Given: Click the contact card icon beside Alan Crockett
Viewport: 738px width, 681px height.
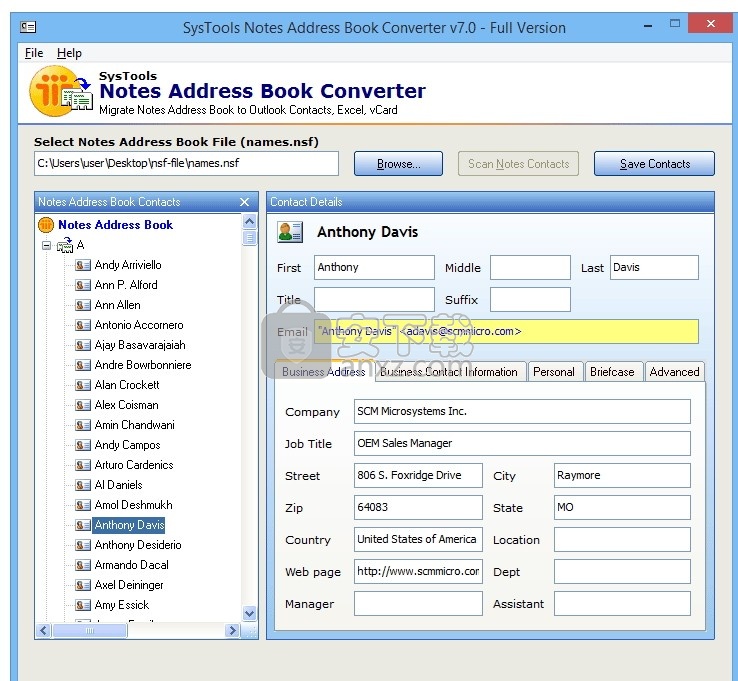Looking at the screenshot, I should click(83, 385).
